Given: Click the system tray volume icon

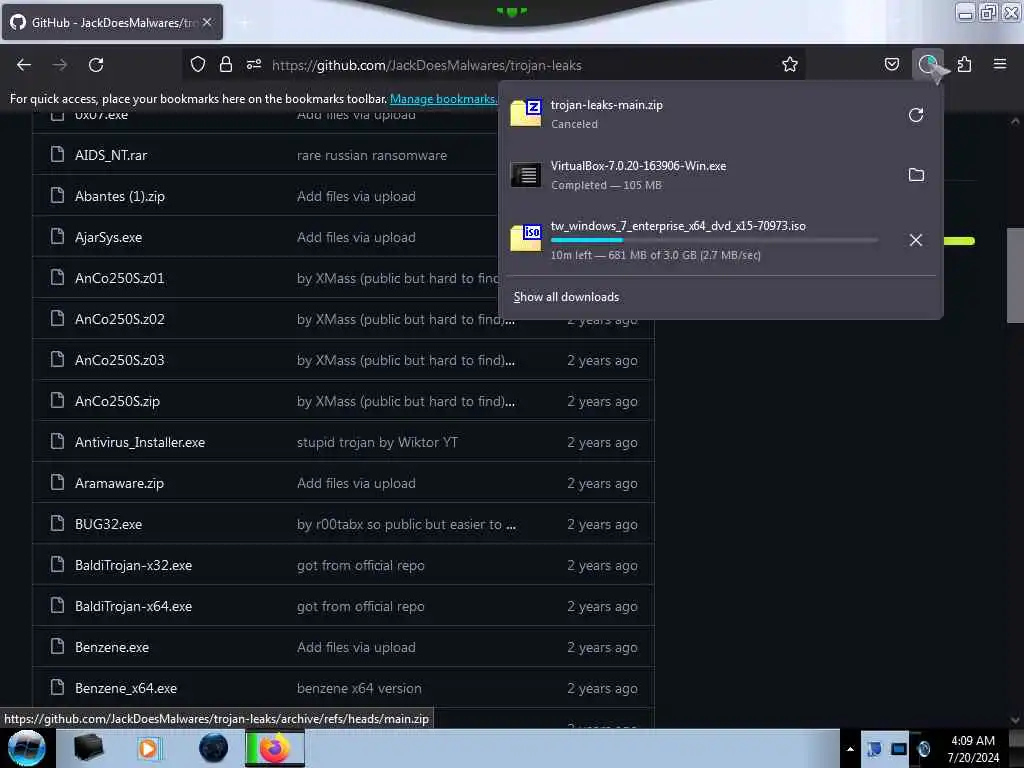Looking at the screenshot, I should point(923,749).
